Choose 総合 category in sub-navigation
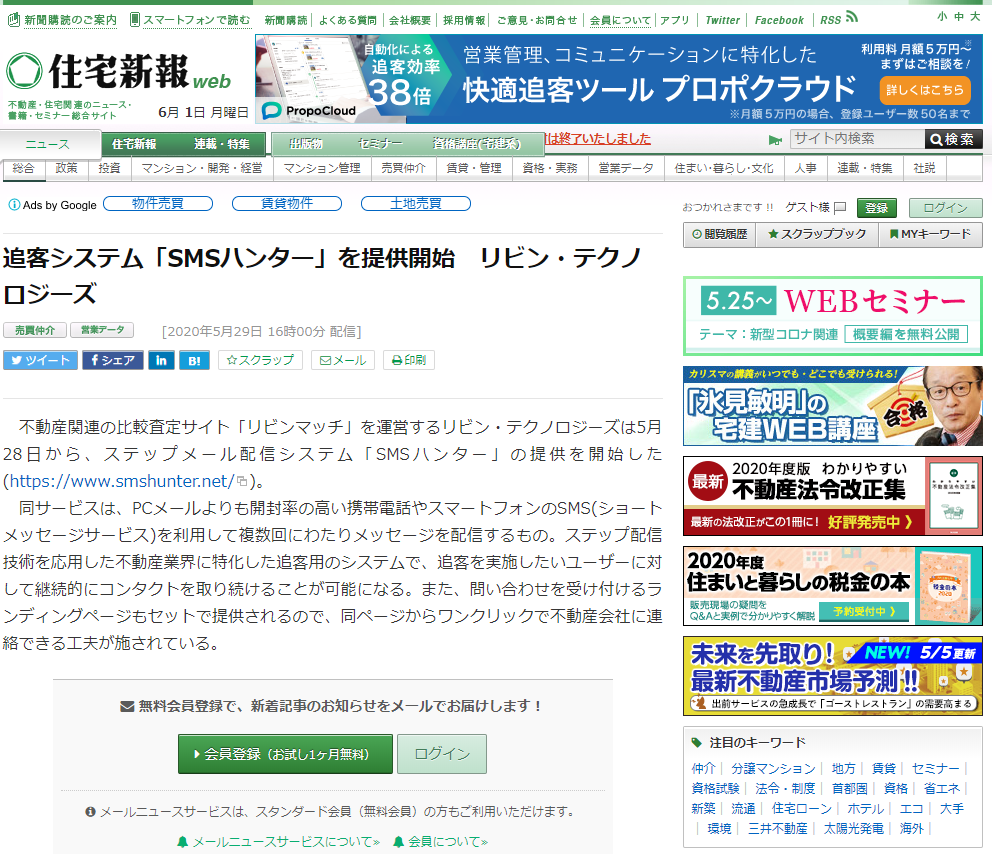The image size is (992, 854). [x=23, y=168]
